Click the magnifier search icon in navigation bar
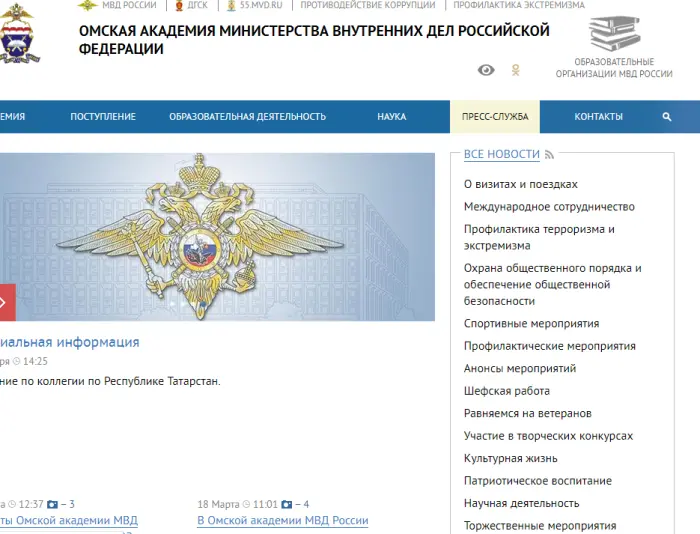Image resolution: width=700 pixels, height=534 pixels. tap(667, 117)
